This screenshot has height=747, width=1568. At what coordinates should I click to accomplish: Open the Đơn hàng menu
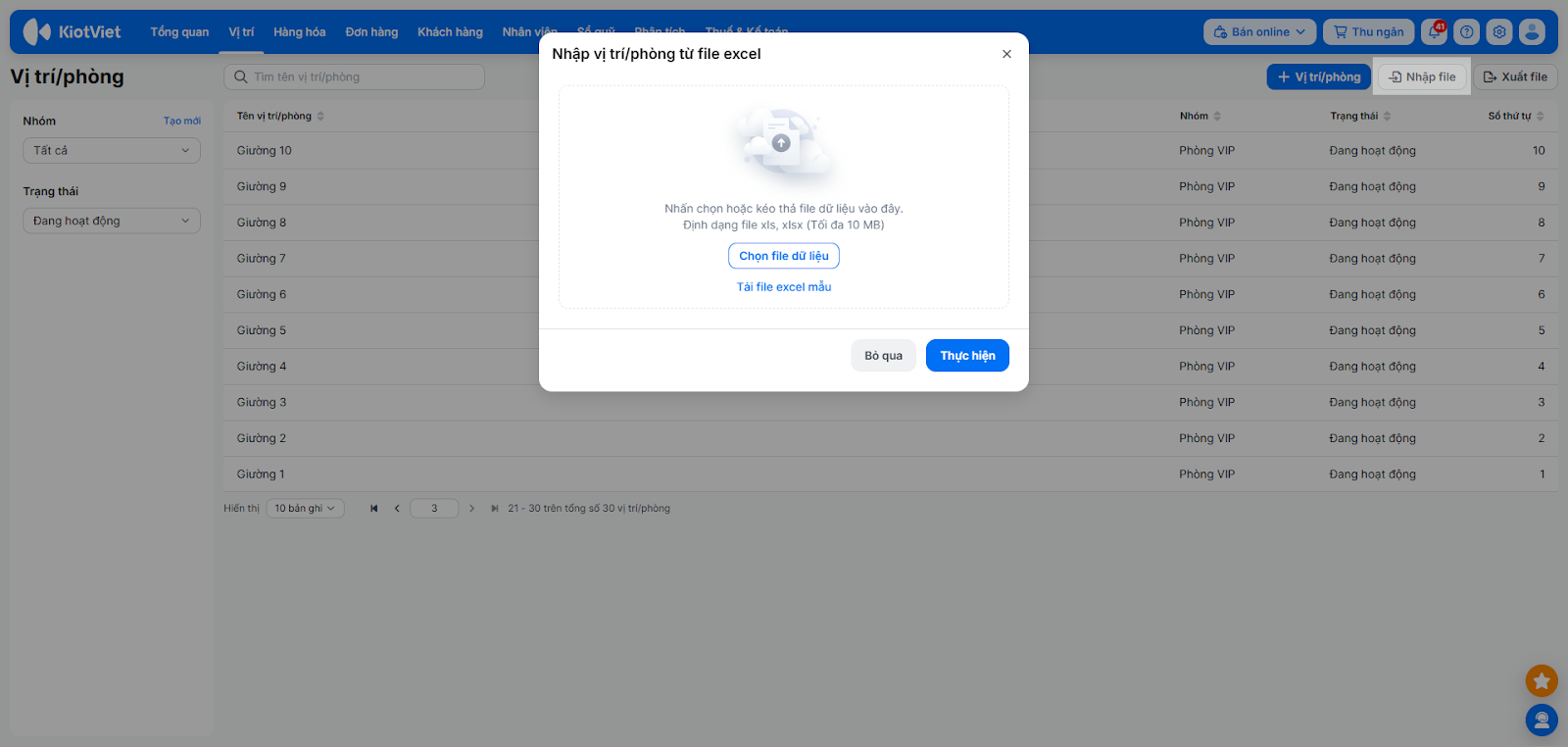371,31
